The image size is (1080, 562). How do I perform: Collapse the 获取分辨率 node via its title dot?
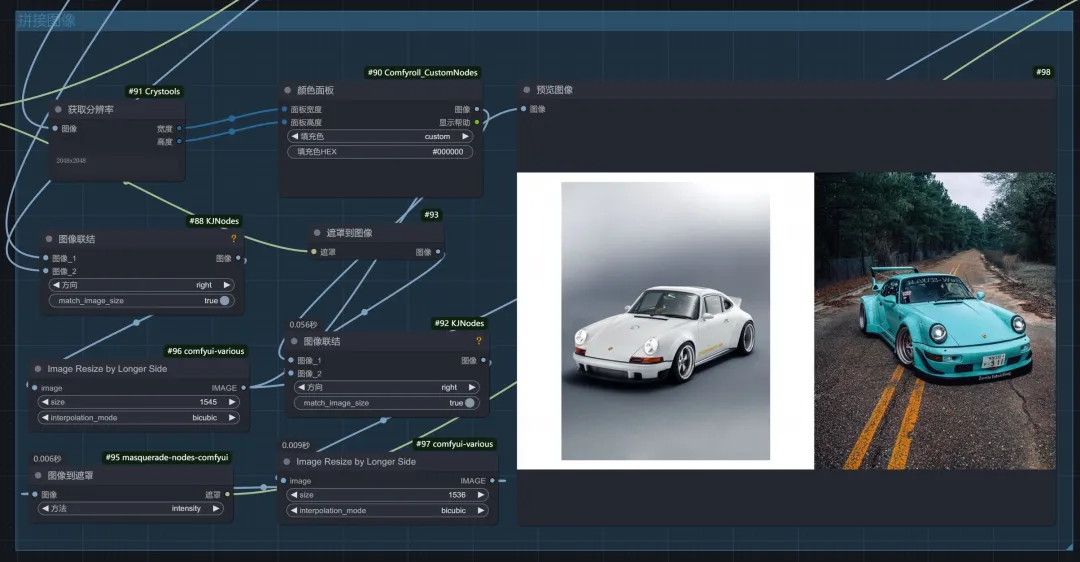click(x=59, y=110)
